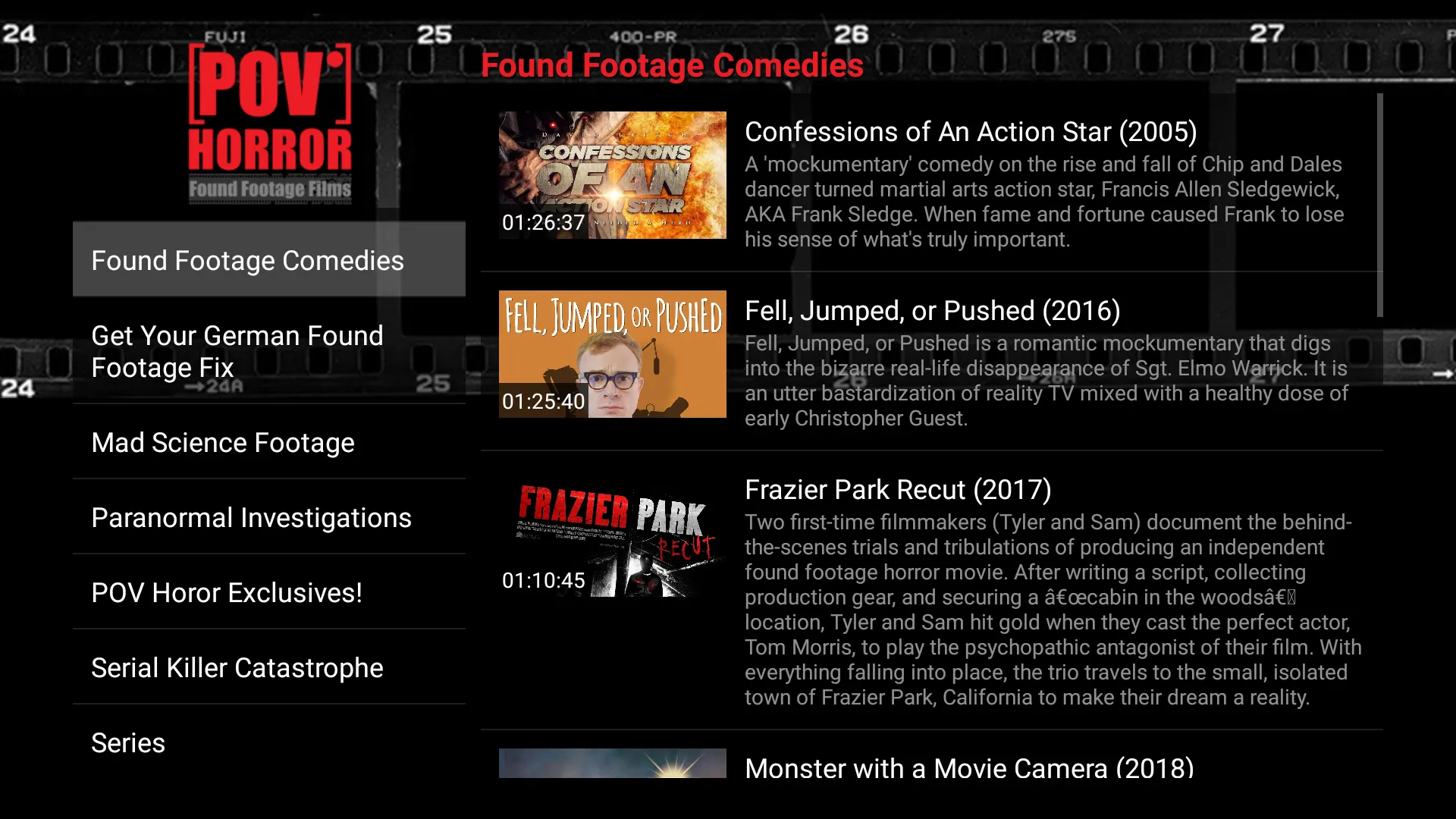
Task: Expand the Mad Science Footage category
Action: click(222, 442)
